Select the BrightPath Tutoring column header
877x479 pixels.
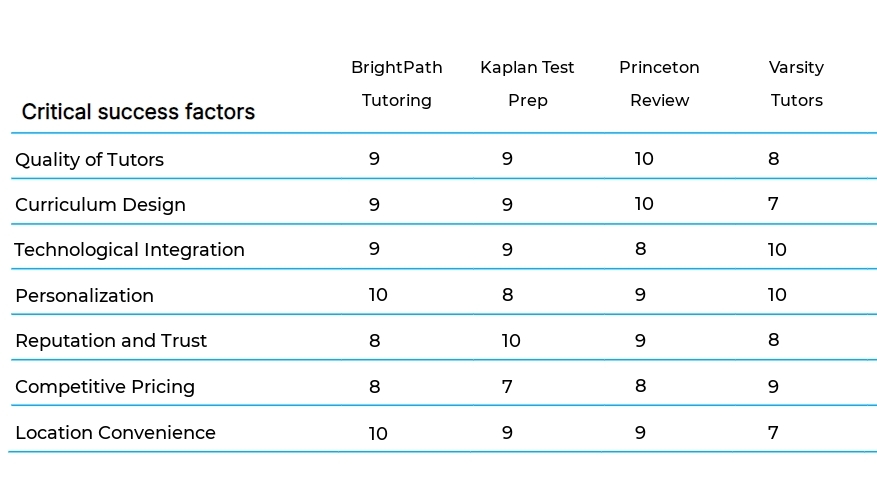tap(396, 84)
